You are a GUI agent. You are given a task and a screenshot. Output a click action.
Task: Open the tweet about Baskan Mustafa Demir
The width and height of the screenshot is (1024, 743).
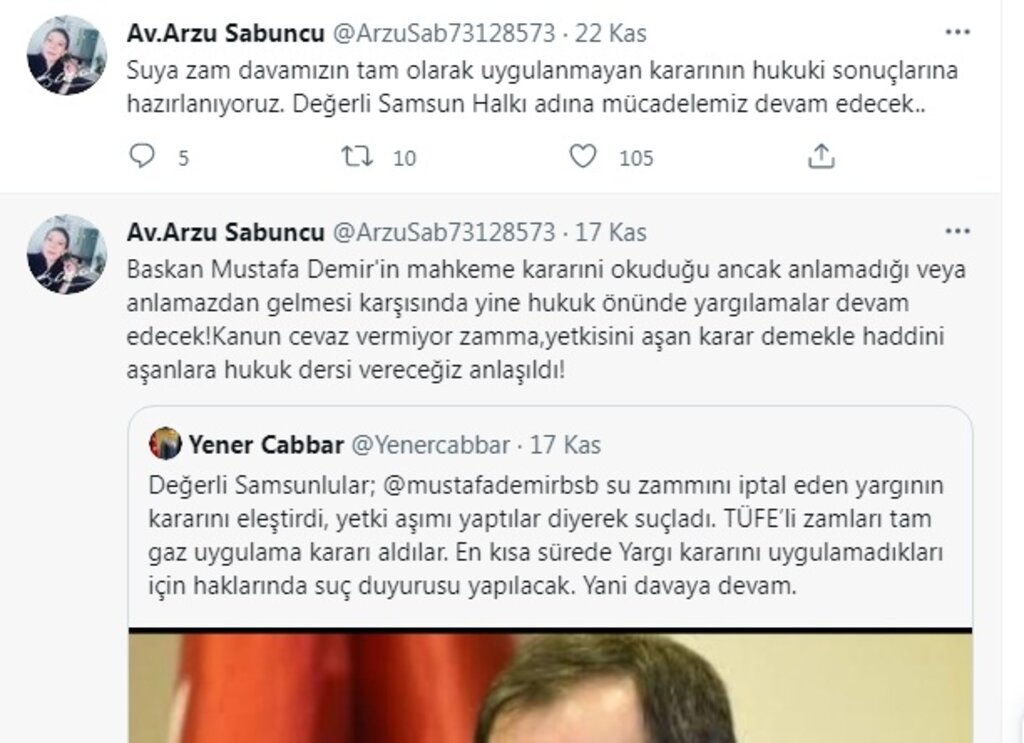coord(546,319)
